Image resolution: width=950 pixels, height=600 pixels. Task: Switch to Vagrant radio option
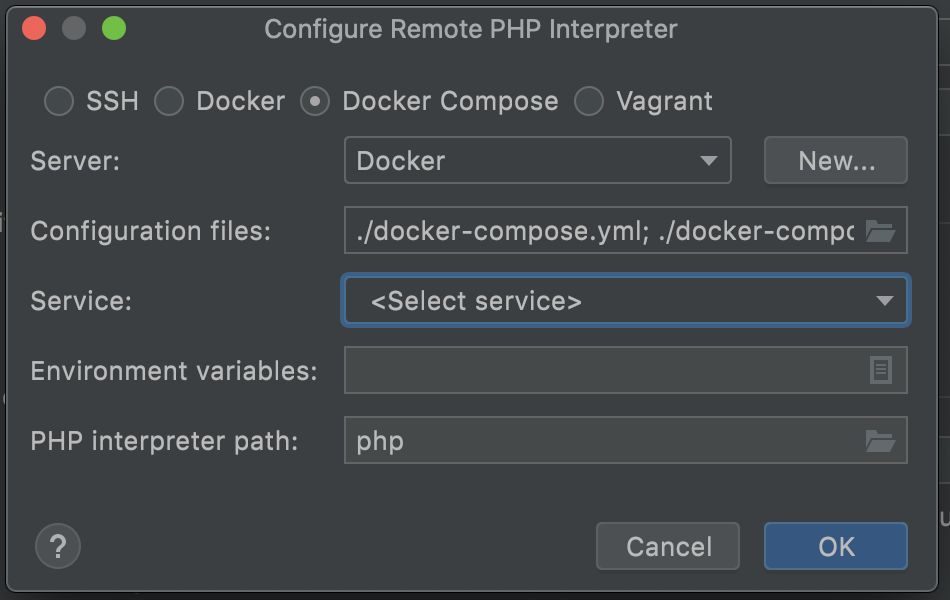pyautogui.click(x=589, y=101)
